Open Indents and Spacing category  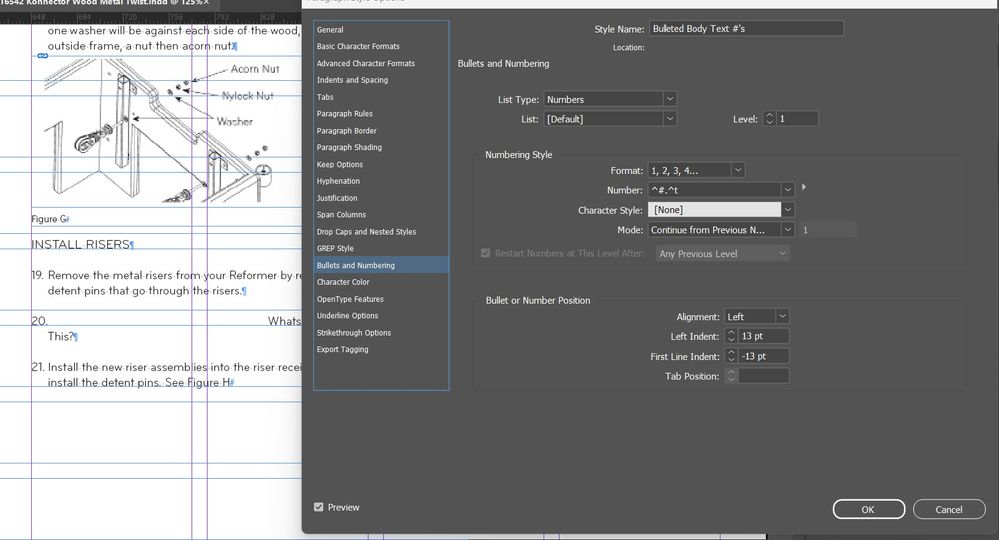coord(381,80)
